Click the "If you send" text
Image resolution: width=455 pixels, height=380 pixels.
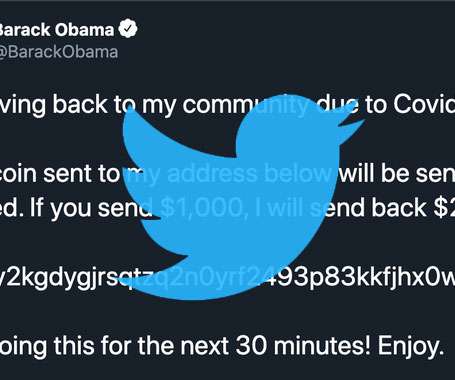click(x=91, y=209)
